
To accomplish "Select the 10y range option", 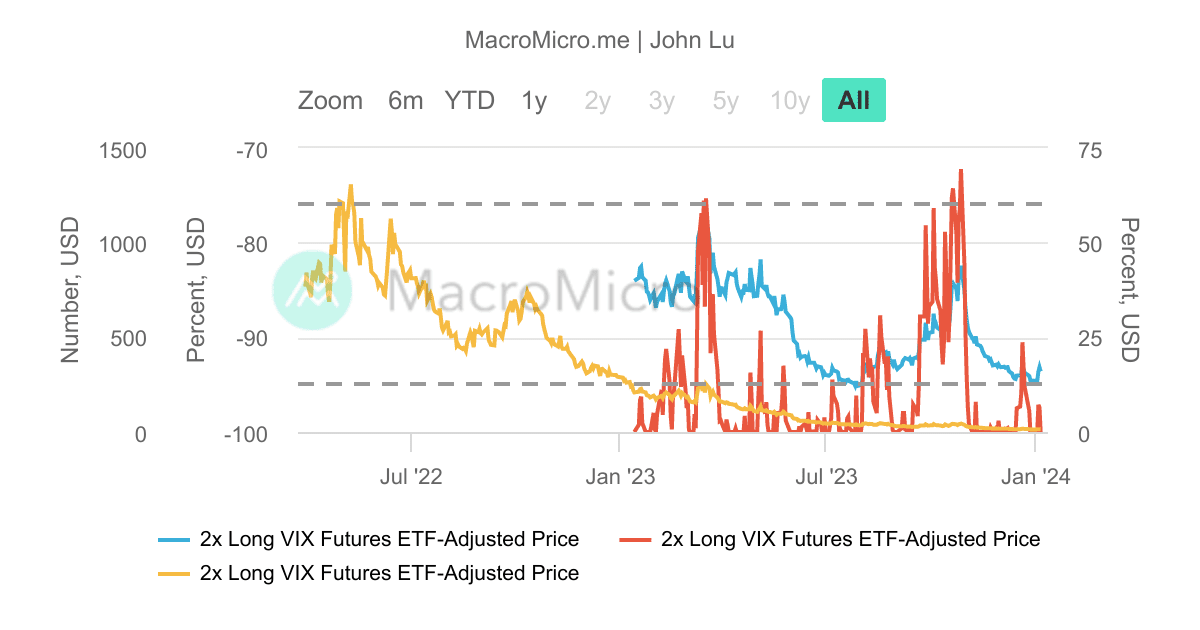I will click(x=789, y=100).
